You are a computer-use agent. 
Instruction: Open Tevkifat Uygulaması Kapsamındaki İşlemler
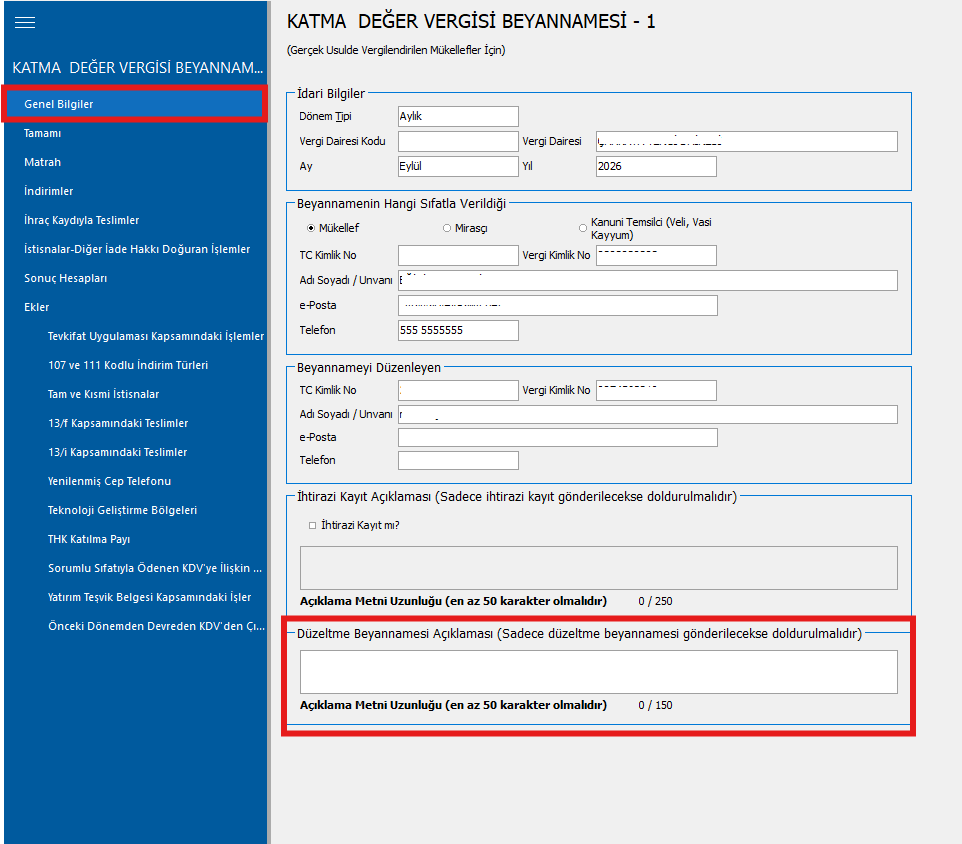[156, 336]
